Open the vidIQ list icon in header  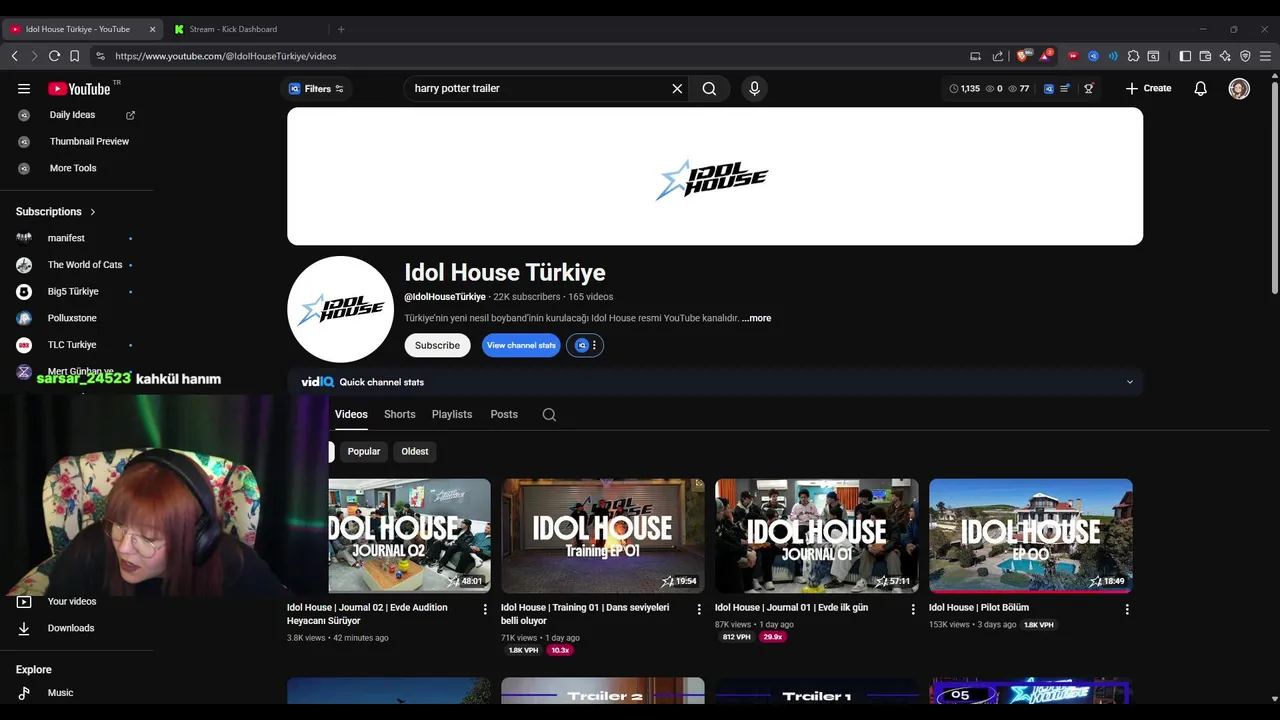click(1066, 88)
